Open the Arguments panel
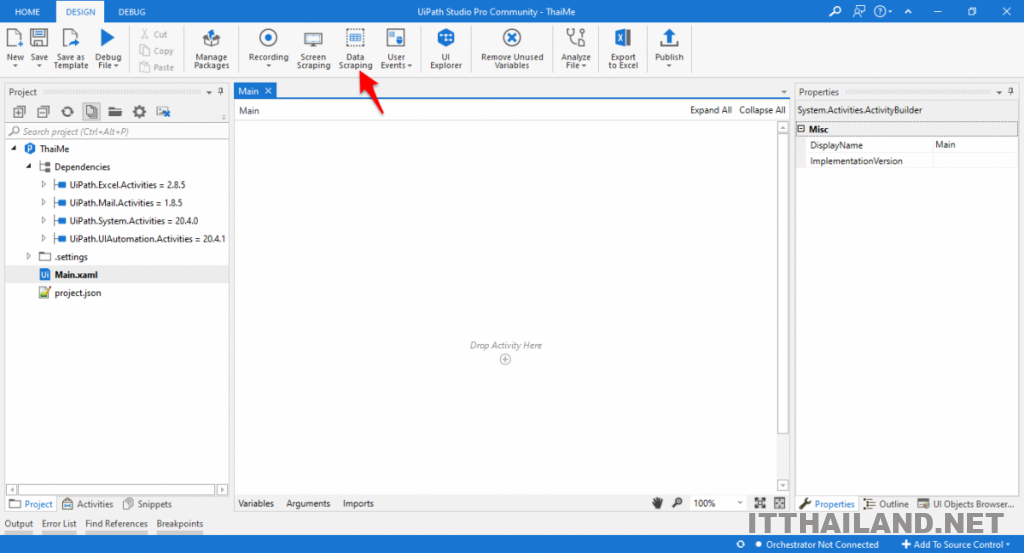Viewport: 1024px width, 553px height. click(308, 503)
